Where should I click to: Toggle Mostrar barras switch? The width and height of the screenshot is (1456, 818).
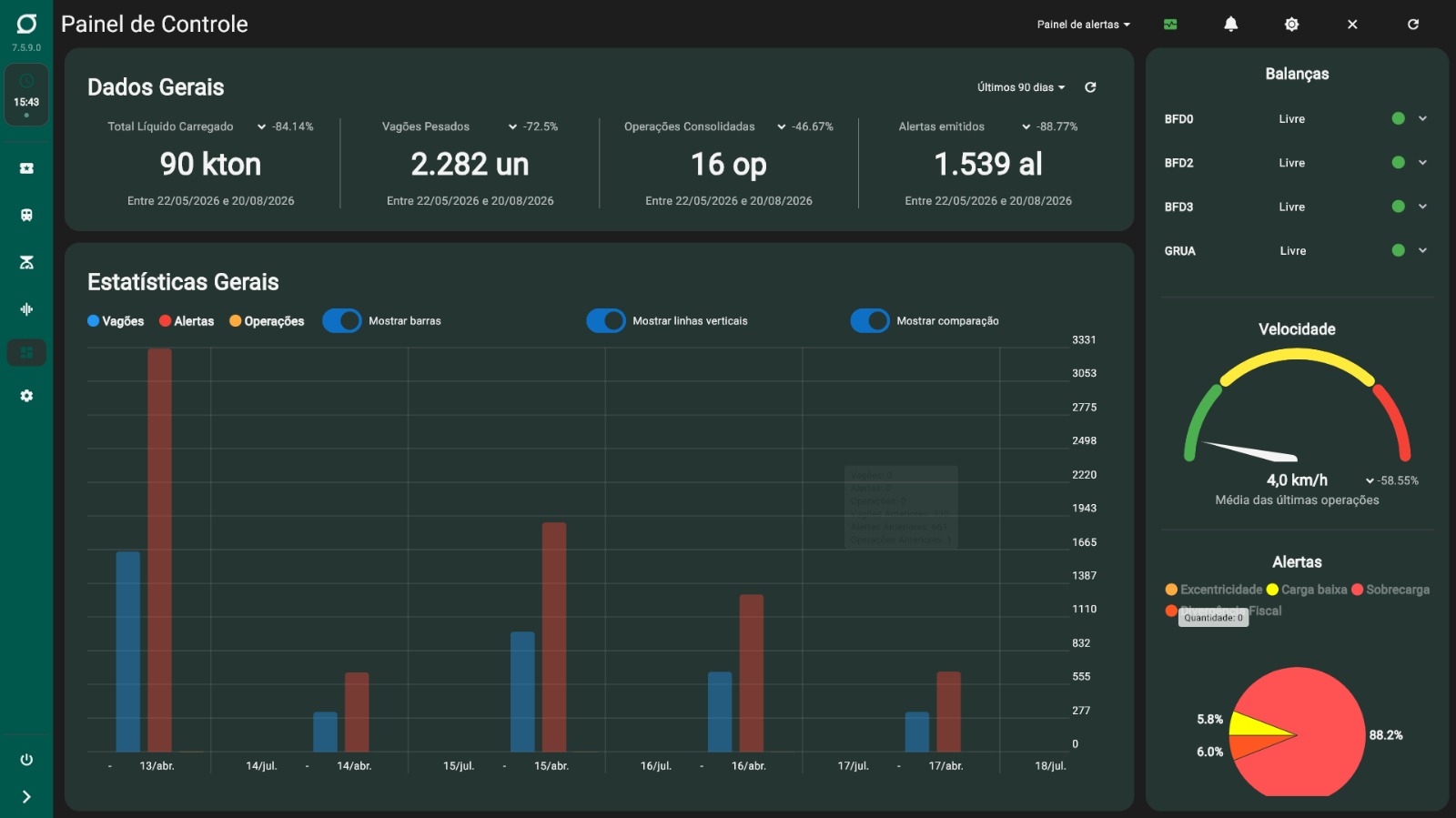pos(342,321)
